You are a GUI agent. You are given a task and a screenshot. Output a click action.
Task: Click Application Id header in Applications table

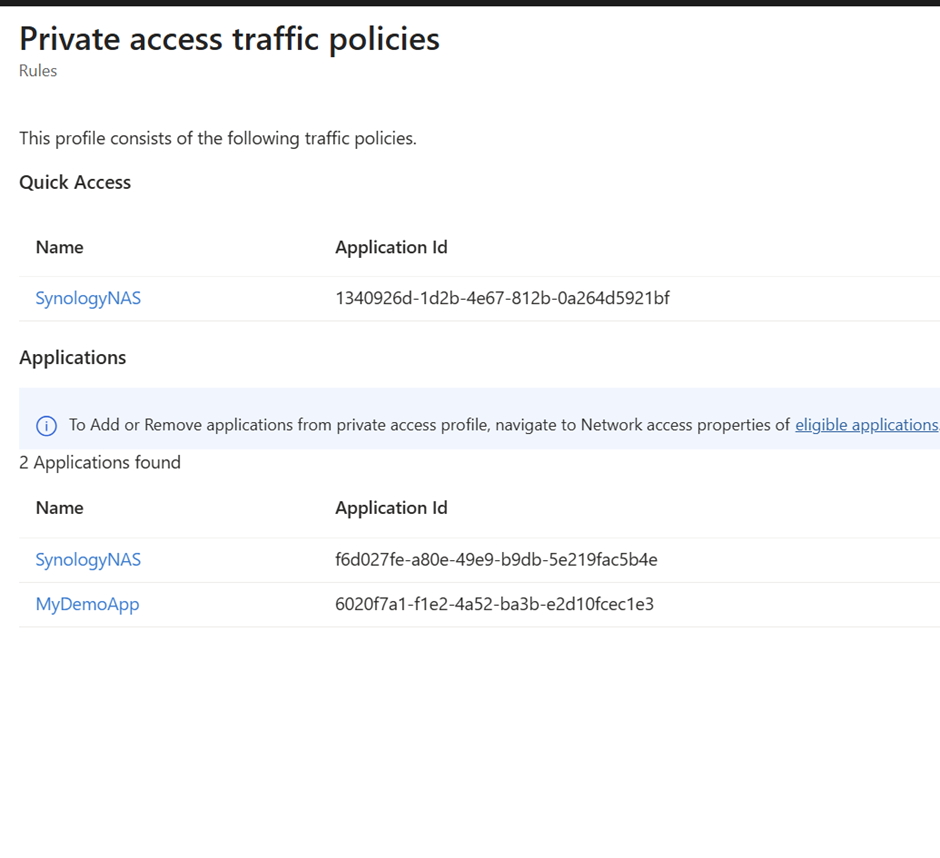[391, 508]
